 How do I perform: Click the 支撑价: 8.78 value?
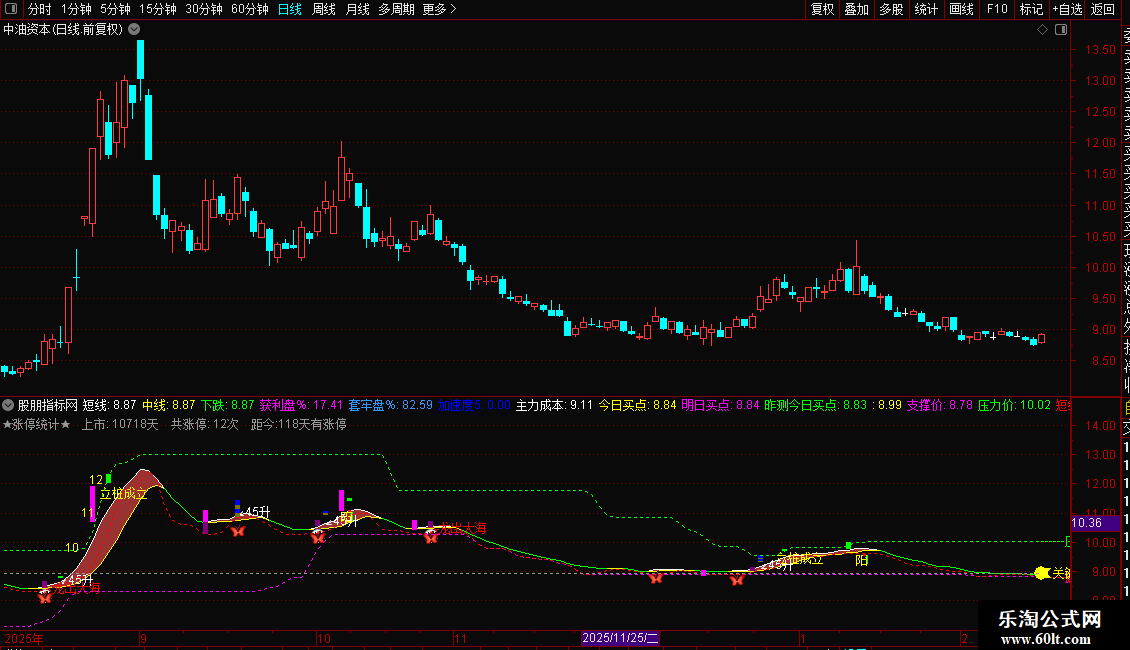[940, 405]
